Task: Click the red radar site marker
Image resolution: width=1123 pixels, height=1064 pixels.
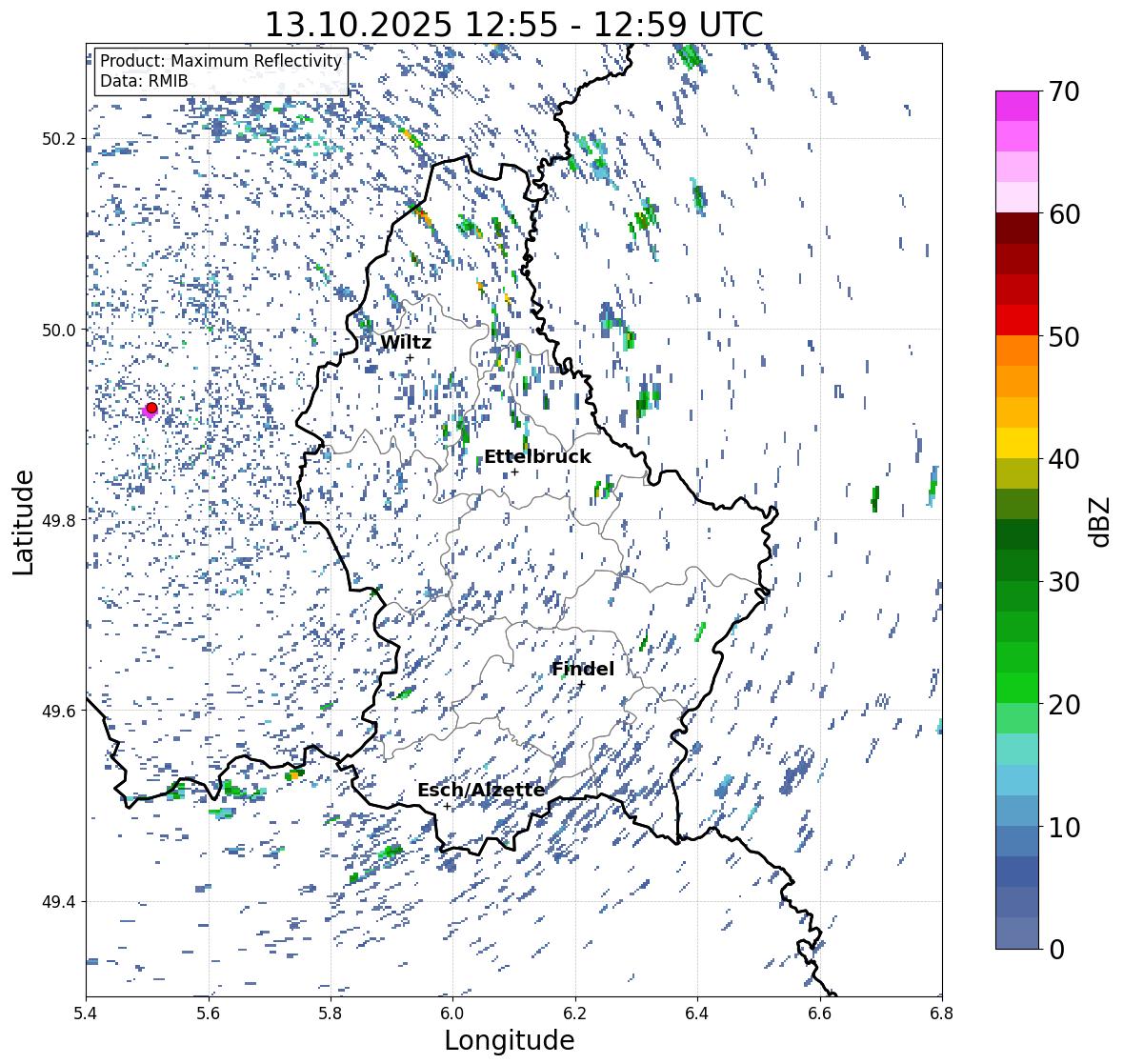Action: click(x=151, y=408)
